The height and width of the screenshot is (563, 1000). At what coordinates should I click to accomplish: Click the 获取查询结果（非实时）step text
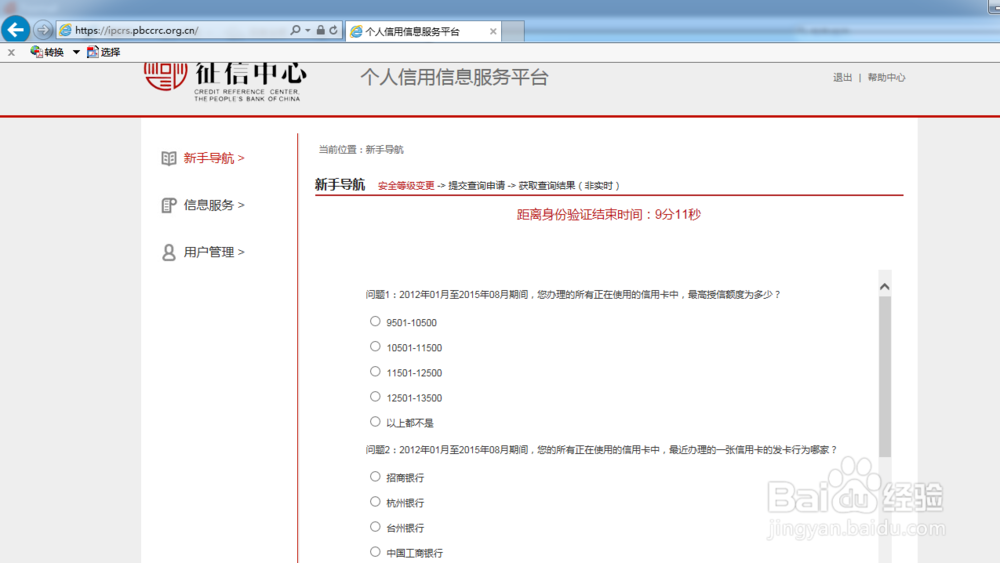point(569,186)
